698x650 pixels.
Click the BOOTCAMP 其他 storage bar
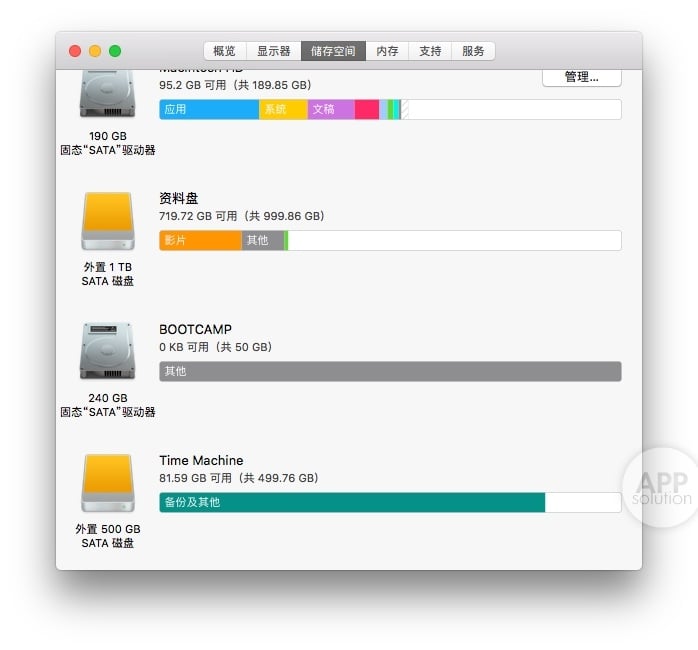click(390, 371)
